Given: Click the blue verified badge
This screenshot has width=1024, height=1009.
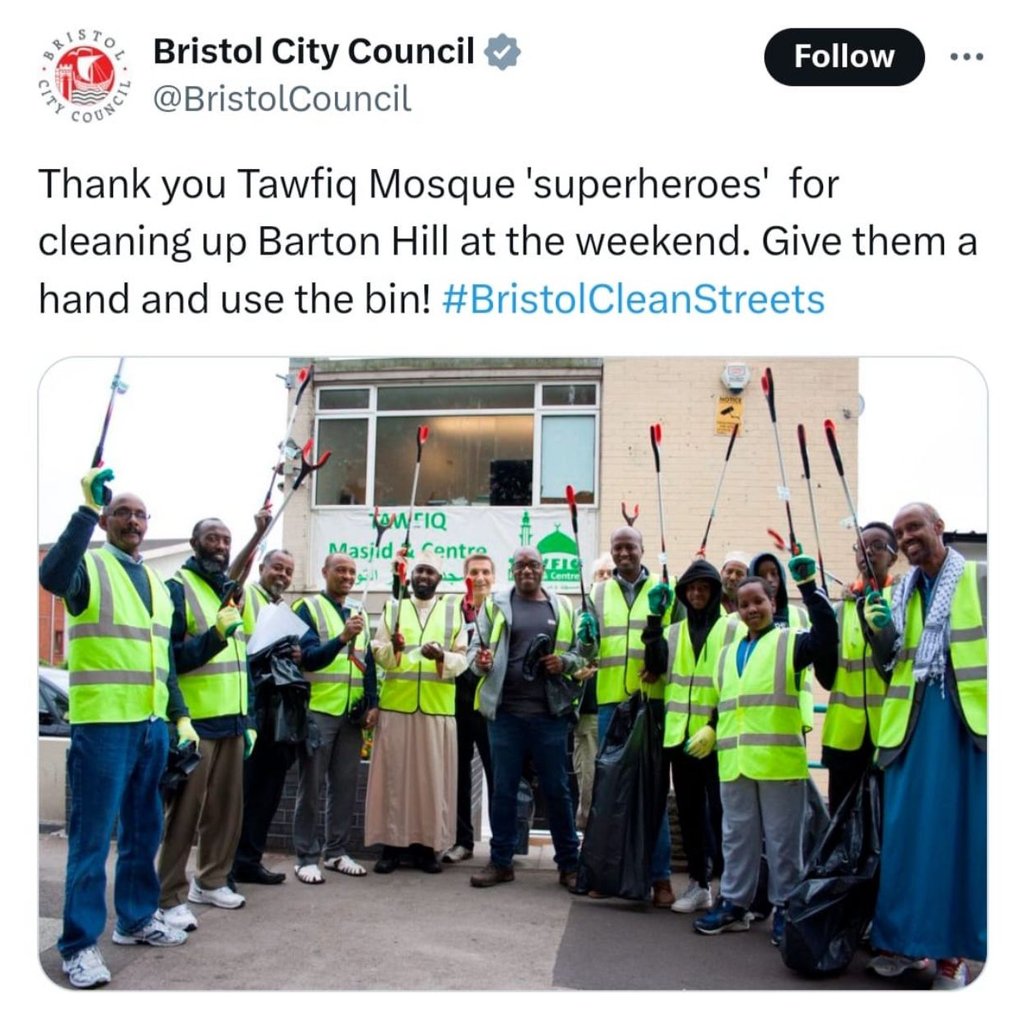Looking at the screenshot, I should pos(502,52).
